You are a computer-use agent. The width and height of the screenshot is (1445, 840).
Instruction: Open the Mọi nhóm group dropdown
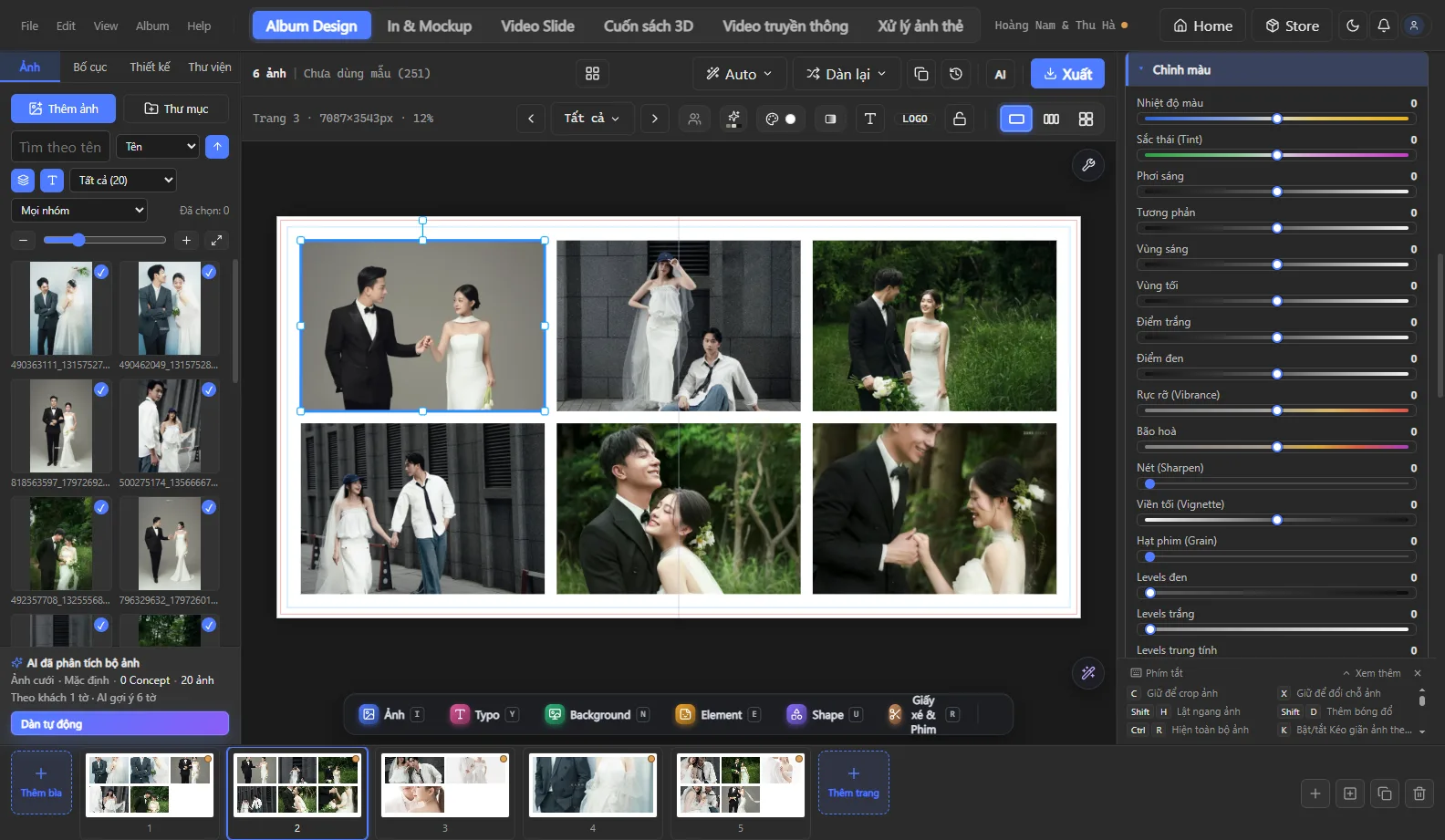tap(79, 211)
